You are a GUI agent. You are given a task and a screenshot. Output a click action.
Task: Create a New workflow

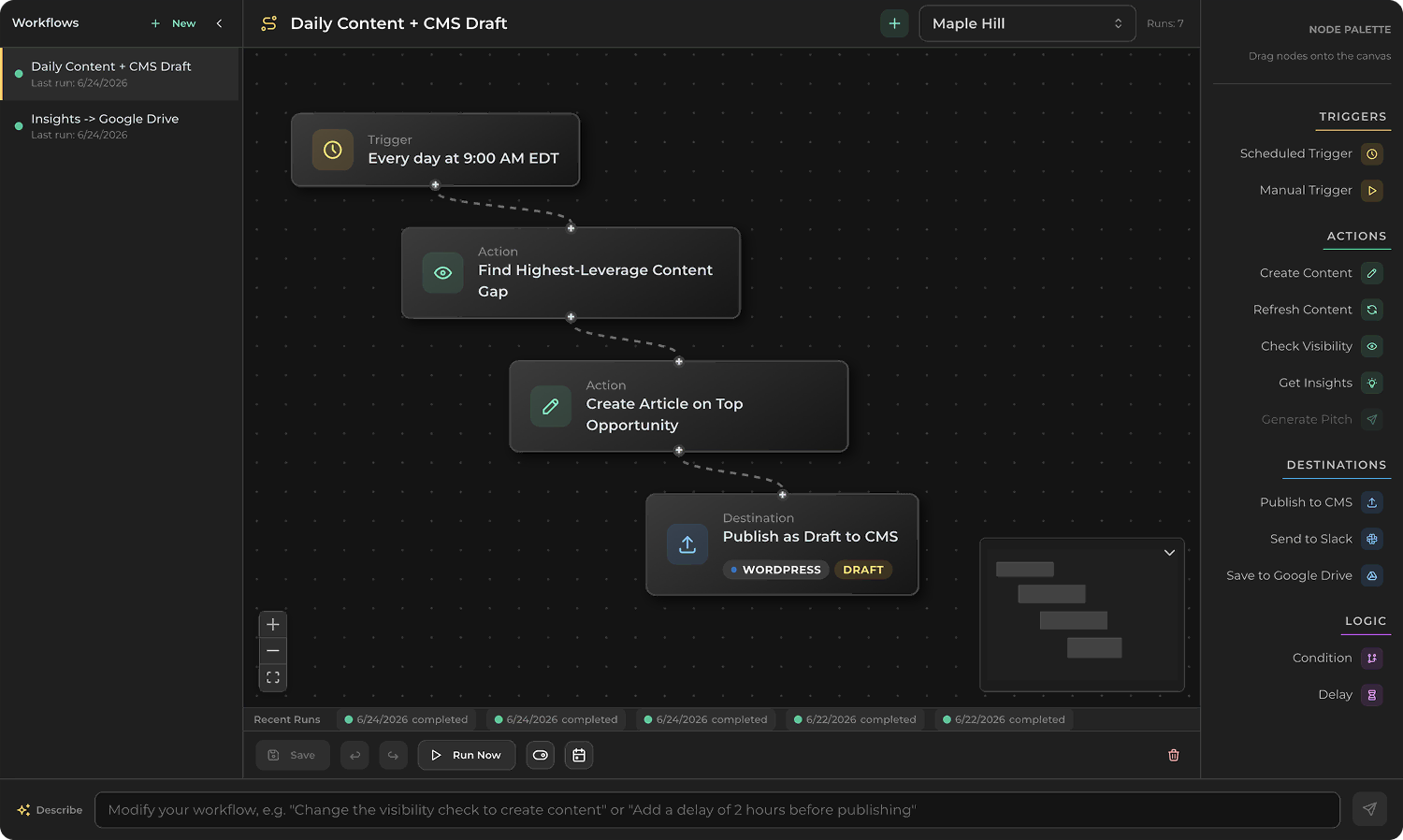[174, 23]
